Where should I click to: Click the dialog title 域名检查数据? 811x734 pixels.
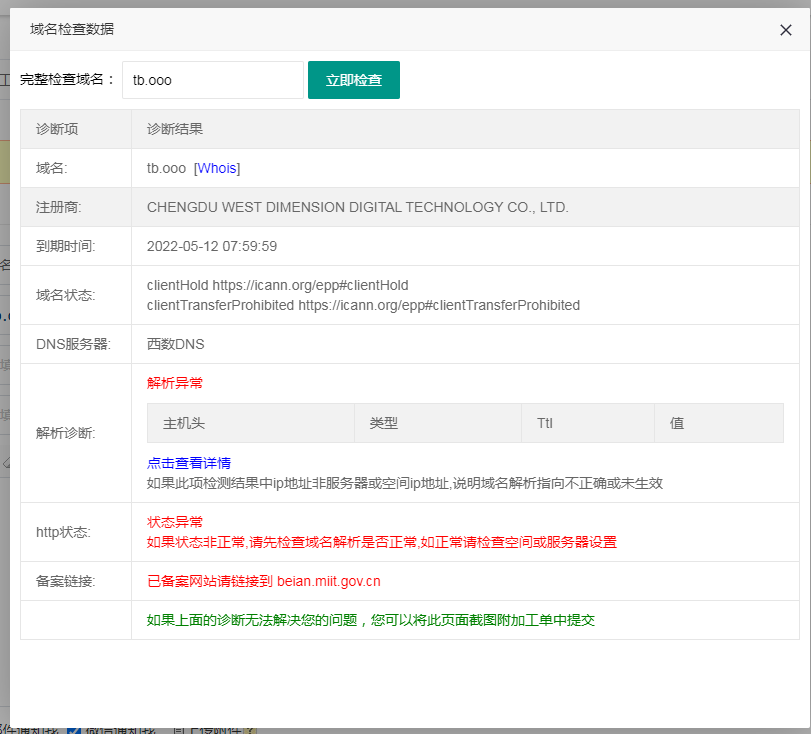pyautogui.click(x=72, y=29)
